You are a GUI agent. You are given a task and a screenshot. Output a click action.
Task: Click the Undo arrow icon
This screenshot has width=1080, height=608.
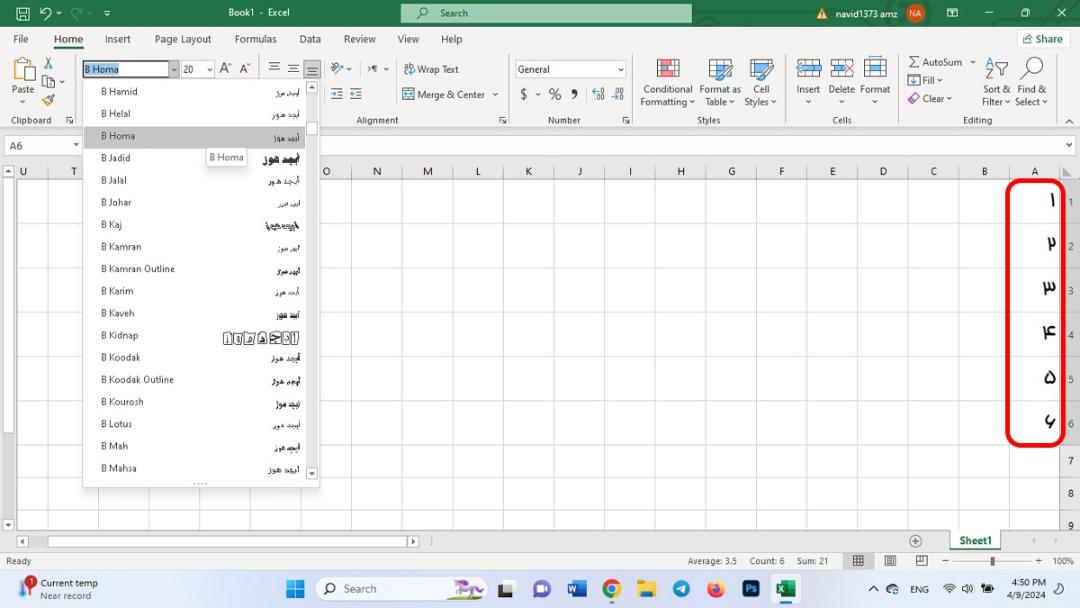pos(45,13)
